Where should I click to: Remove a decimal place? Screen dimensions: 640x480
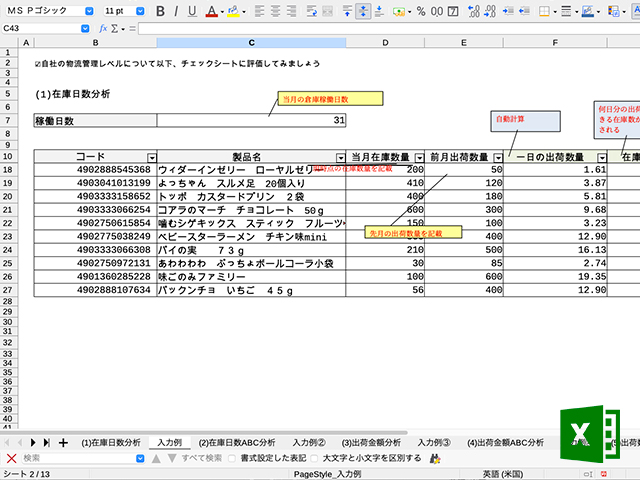pos(490,11)
